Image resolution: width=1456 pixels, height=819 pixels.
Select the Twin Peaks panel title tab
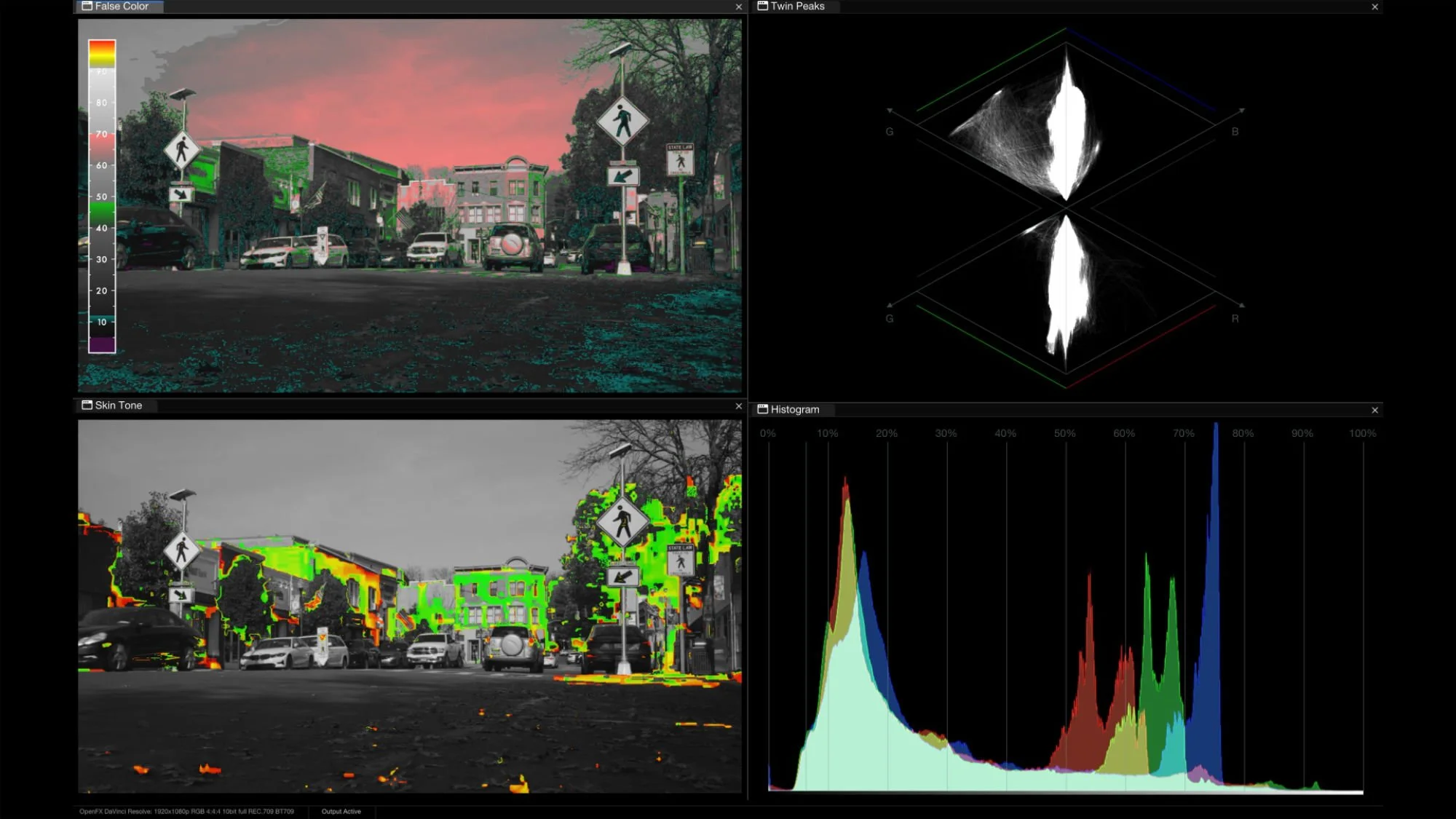click(797, 6)
